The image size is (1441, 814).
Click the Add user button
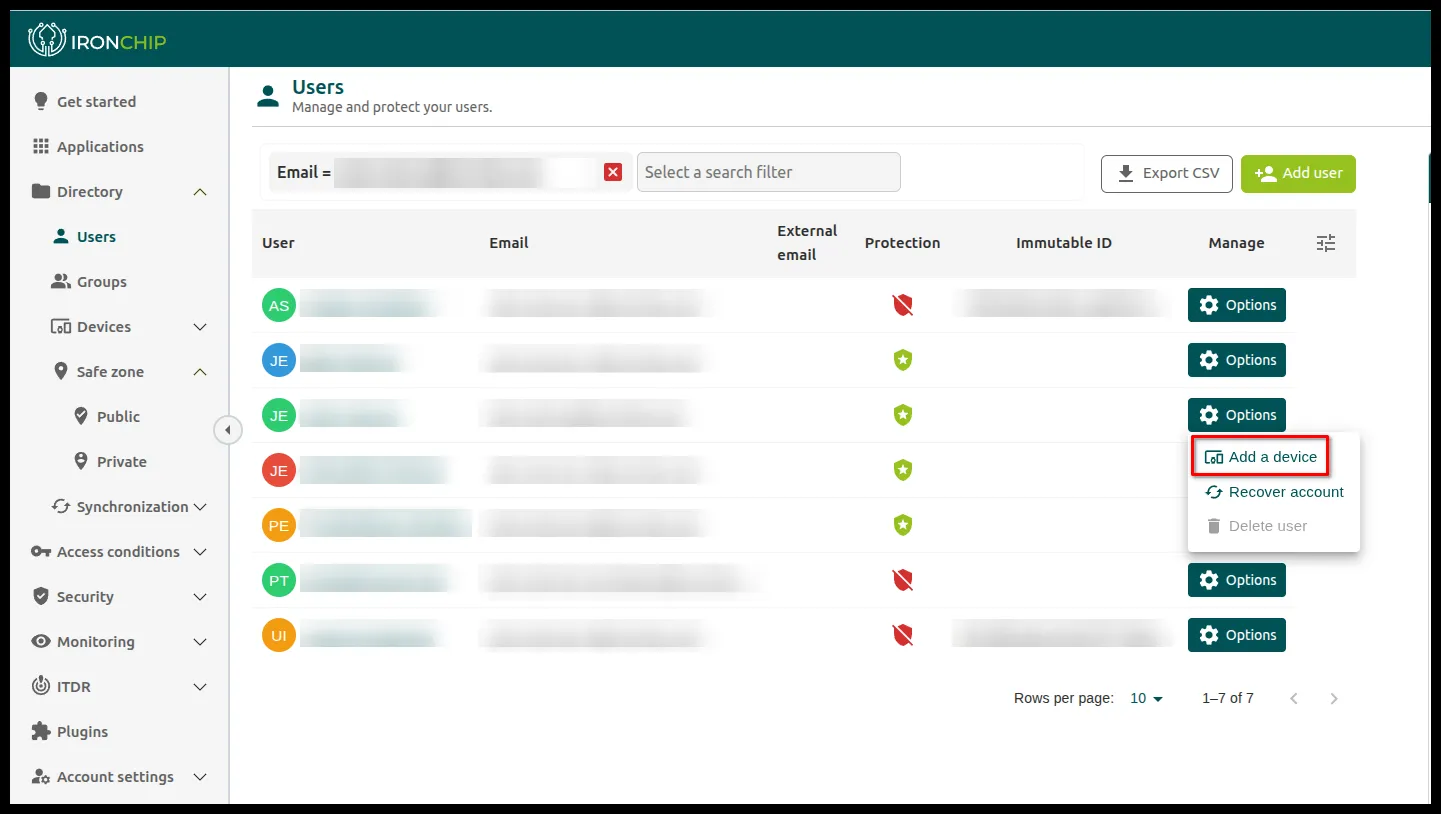(1298, 173)
